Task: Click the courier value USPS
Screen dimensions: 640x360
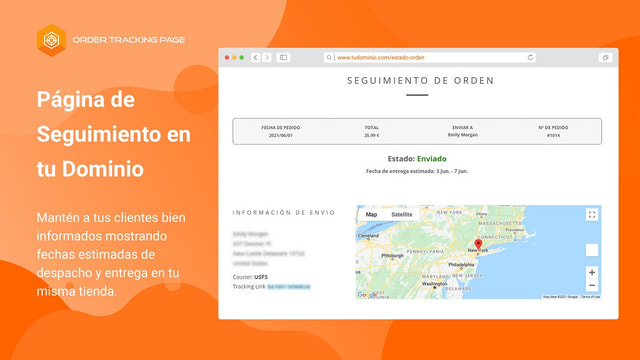Action: (261, 277)
